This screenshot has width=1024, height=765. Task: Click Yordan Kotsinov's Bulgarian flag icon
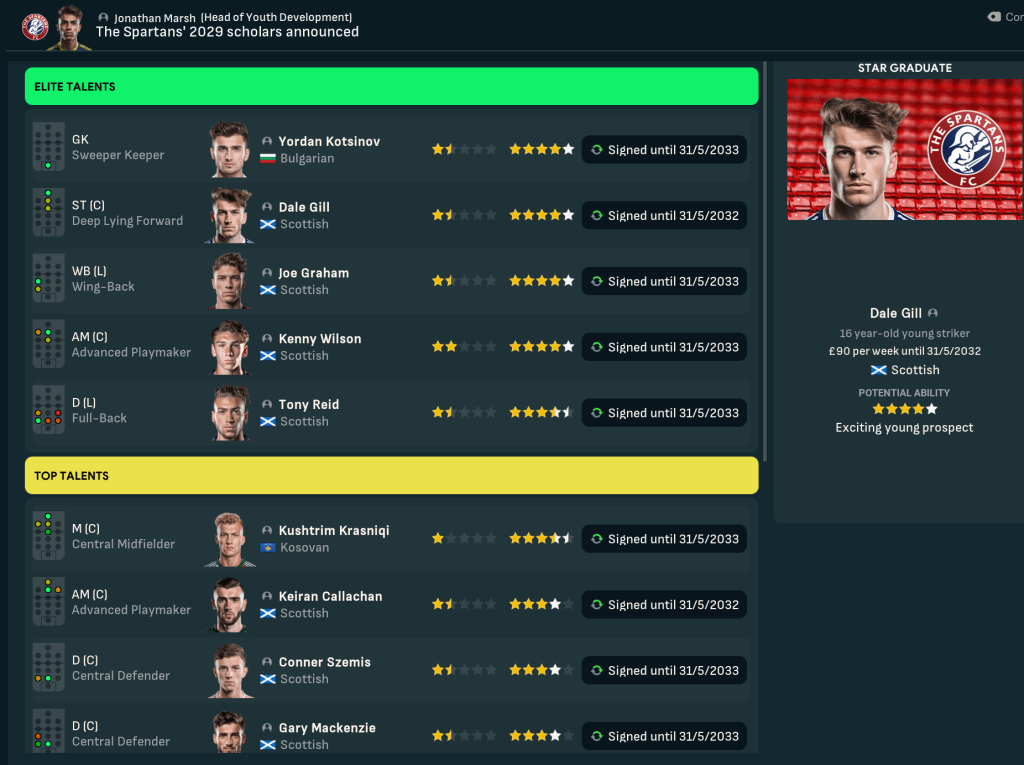coord(267,159)
